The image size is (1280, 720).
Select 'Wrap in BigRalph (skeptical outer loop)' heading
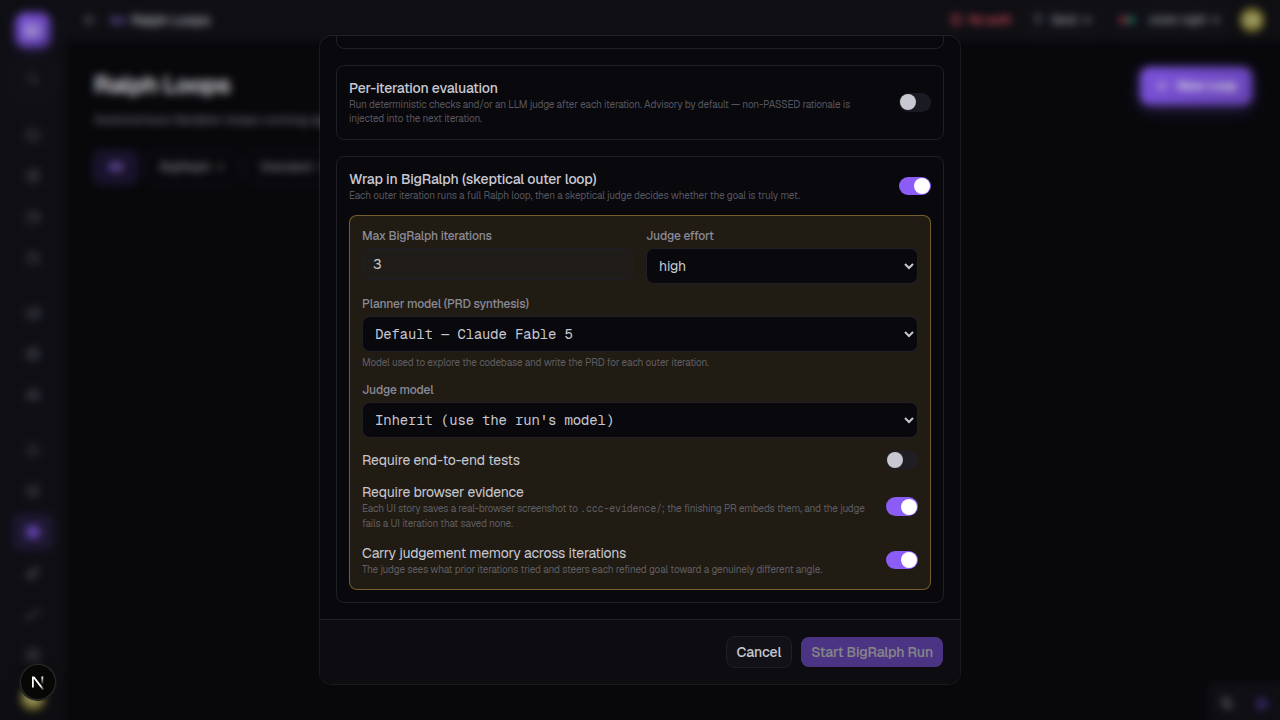(473, 179)
